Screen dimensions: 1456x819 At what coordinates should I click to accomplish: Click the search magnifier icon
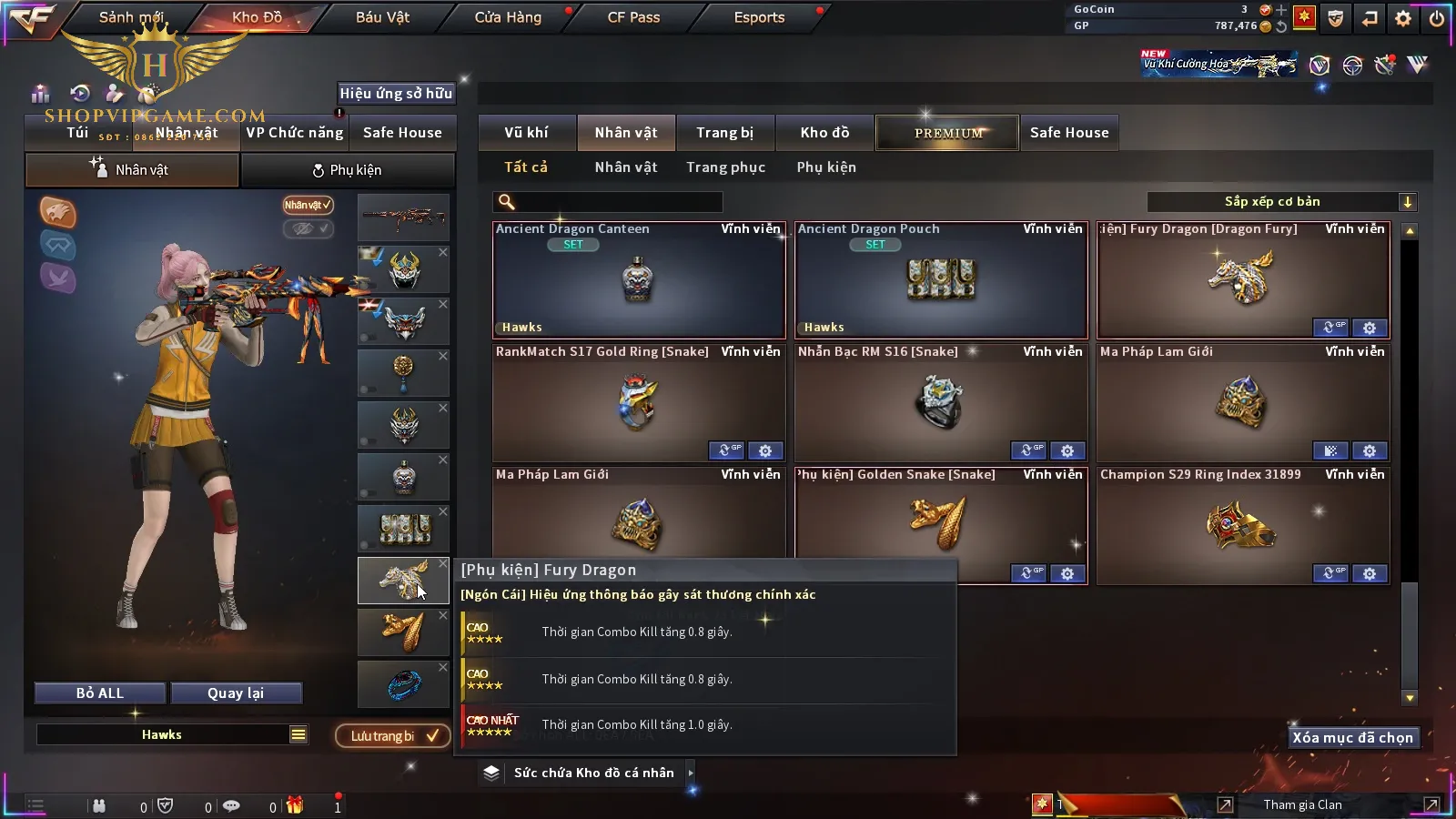click(507, 202)
